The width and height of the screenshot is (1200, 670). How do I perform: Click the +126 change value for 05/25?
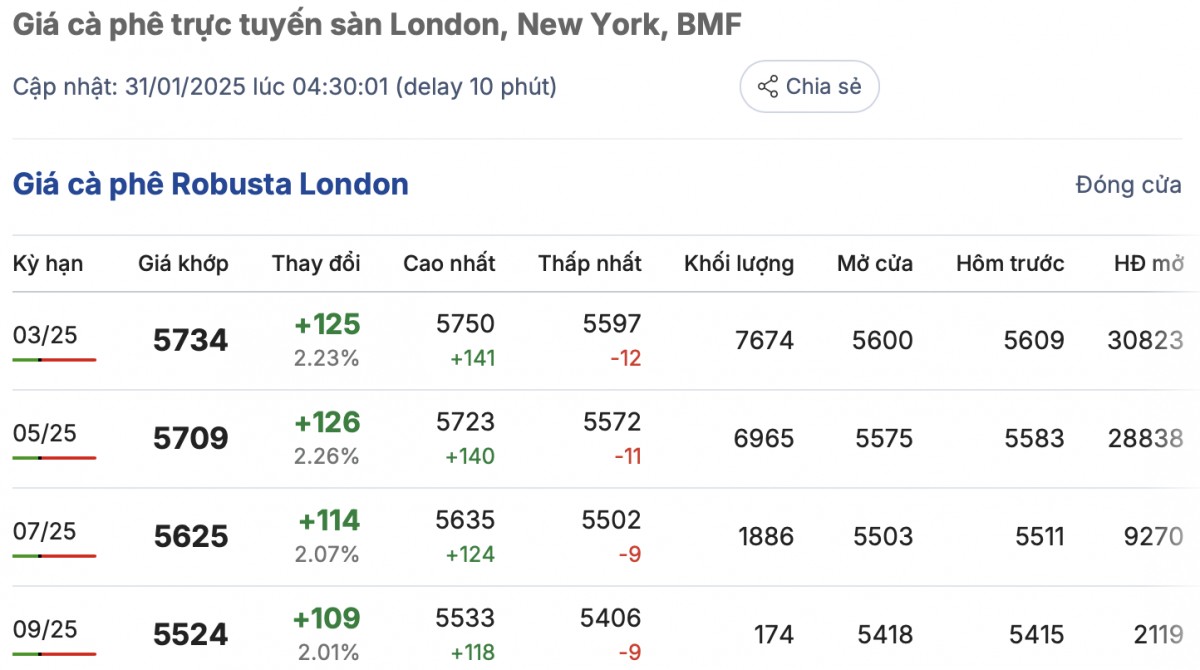[327, 423]
